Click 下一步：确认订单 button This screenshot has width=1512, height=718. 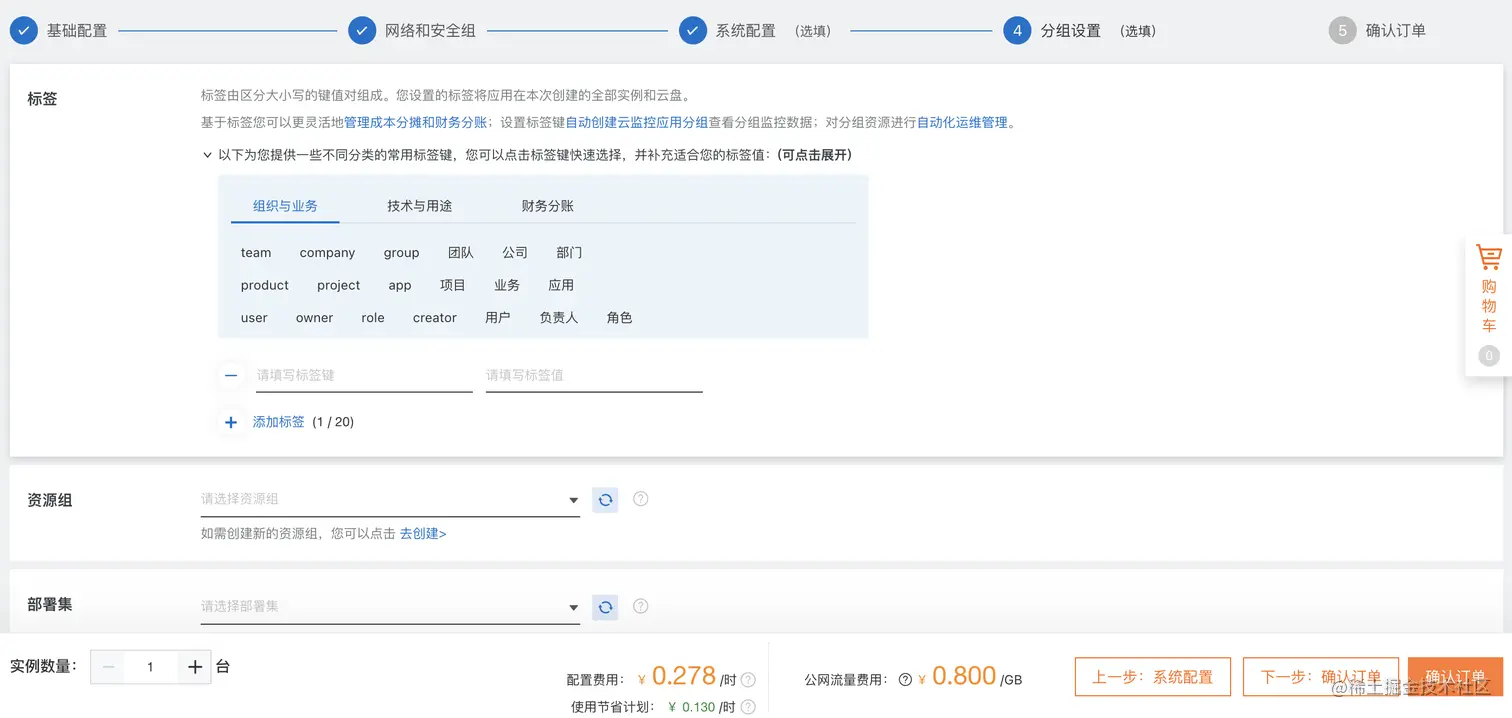click(1321, 676)
